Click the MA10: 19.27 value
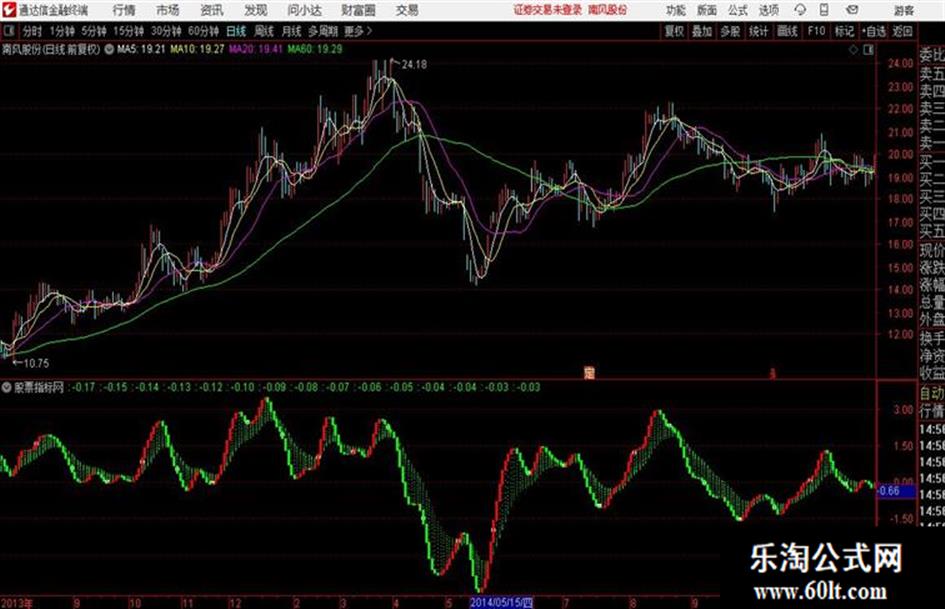The width and height of the screenshot is (945, 609). point(197,49)
